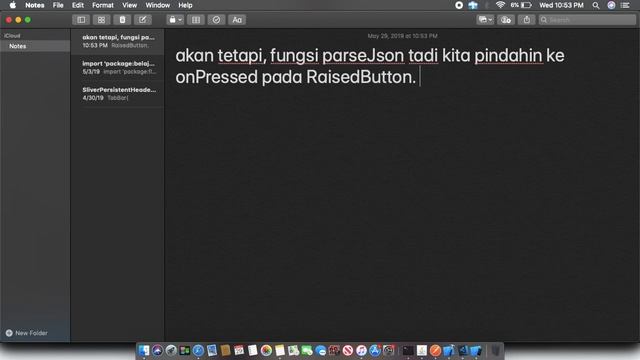Image resolution: width=640 pixels, height=360 pixels.
Task: Open Safari compass icon in dock
Action: 198,350
